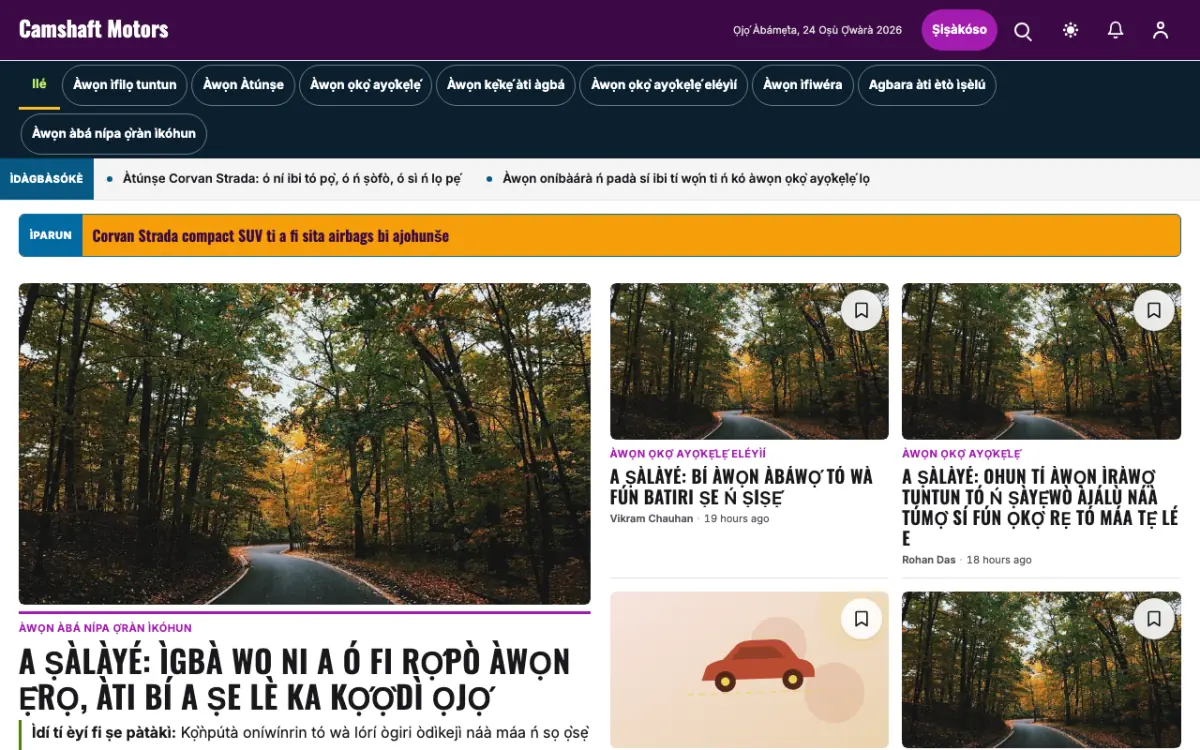
Task: Open the Àwọn Àtúnṣe section
Action: [243, 85]
